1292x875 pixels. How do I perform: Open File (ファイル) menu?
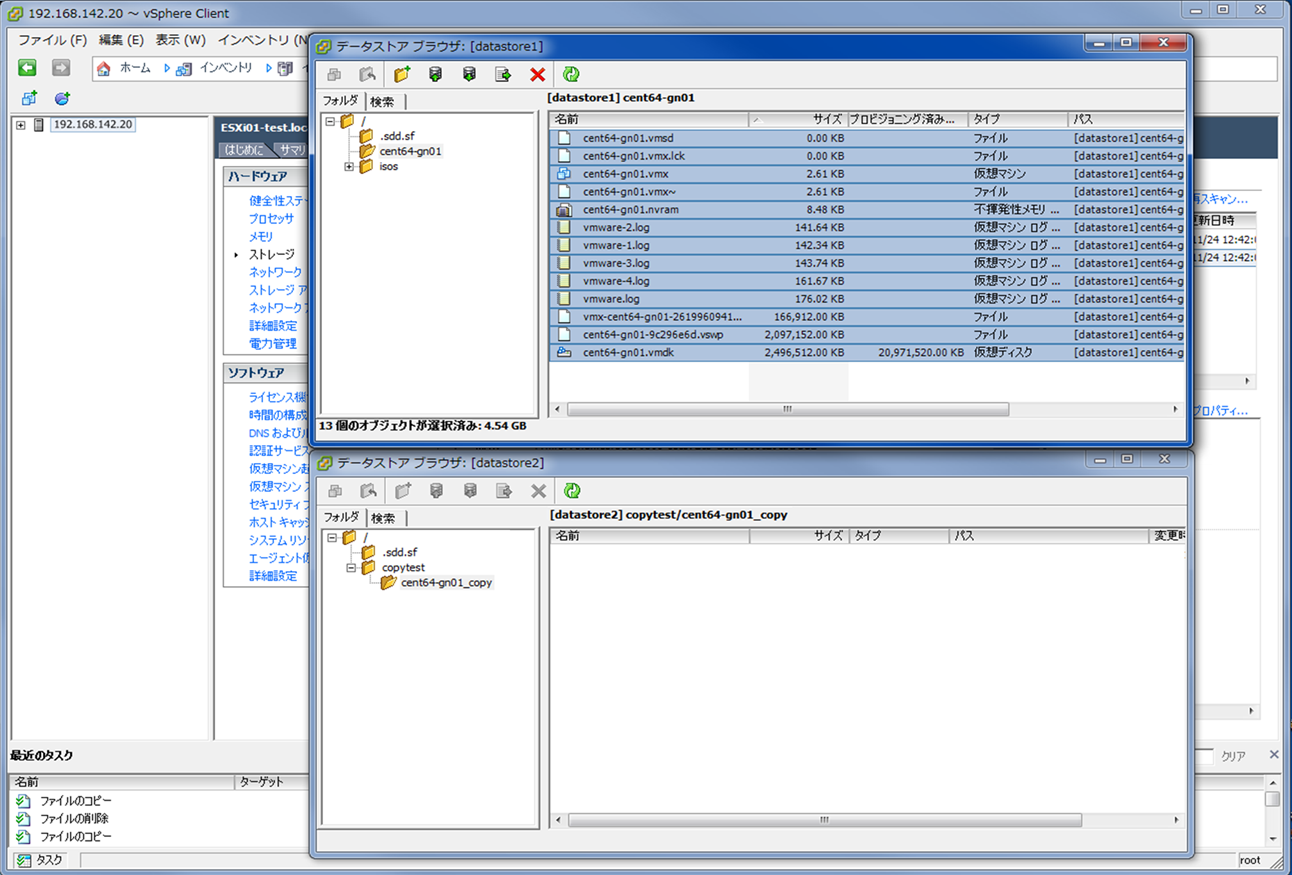point(52,40)
